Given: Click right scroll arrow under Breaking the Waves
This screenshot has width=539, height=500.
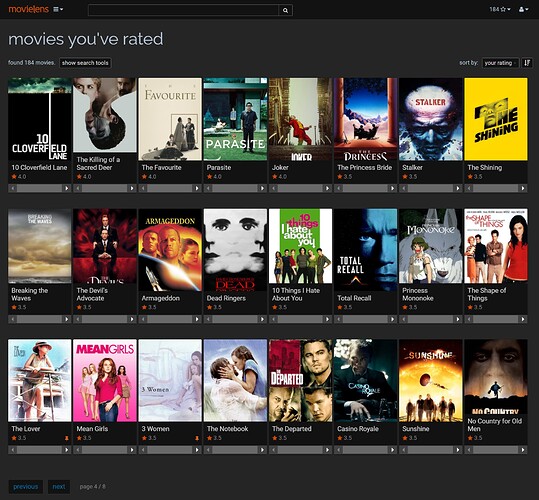Looking at the screenshot, I should click(67, 319).
